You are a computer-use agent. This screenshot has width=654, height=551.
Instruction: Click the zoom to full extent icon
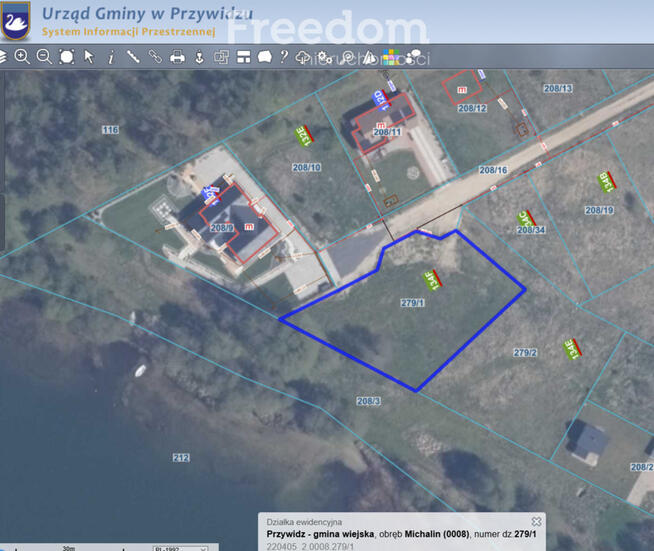point(66,57)
